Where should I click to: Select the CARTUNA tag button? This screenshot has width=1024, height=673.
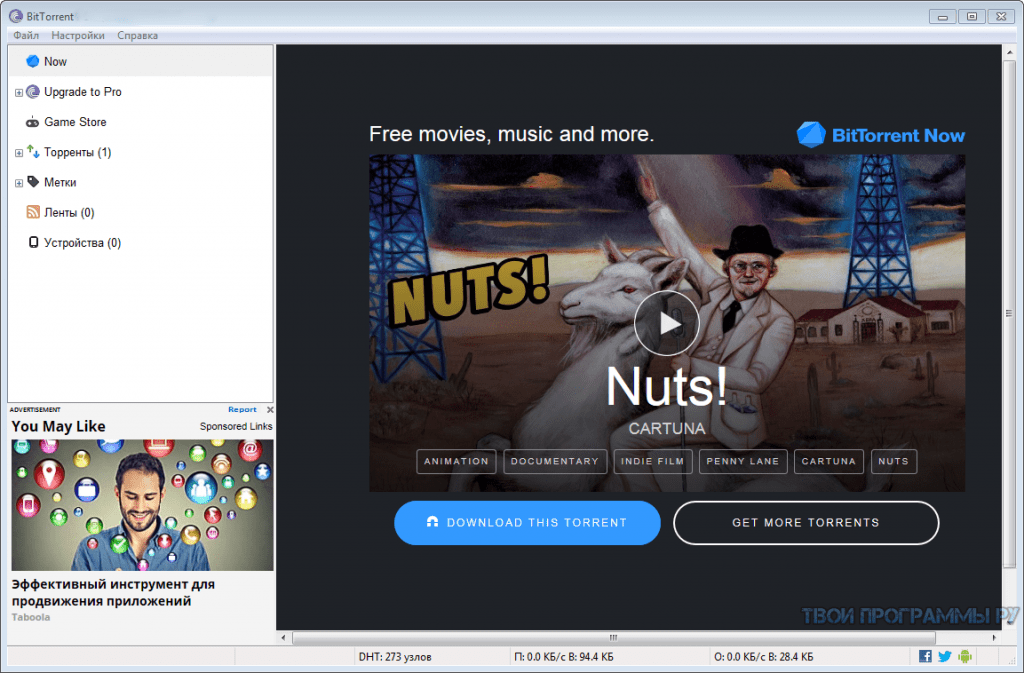click(x=828, y=461)
